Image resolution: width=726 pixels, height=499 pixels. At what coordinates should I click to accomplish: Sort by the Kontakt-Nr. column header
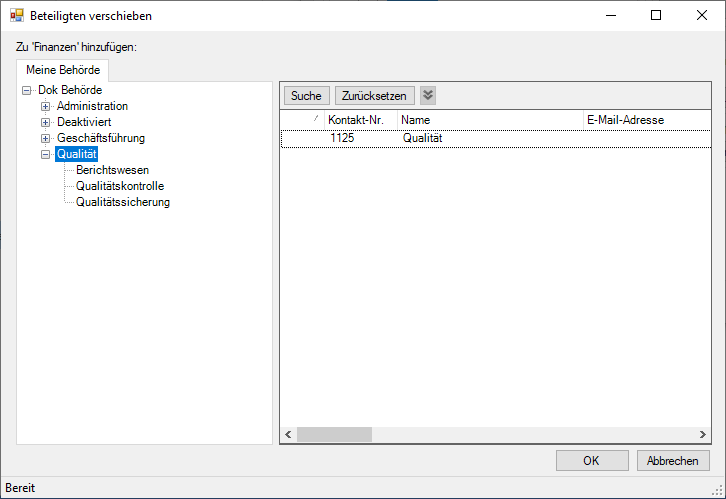point(356,120)
